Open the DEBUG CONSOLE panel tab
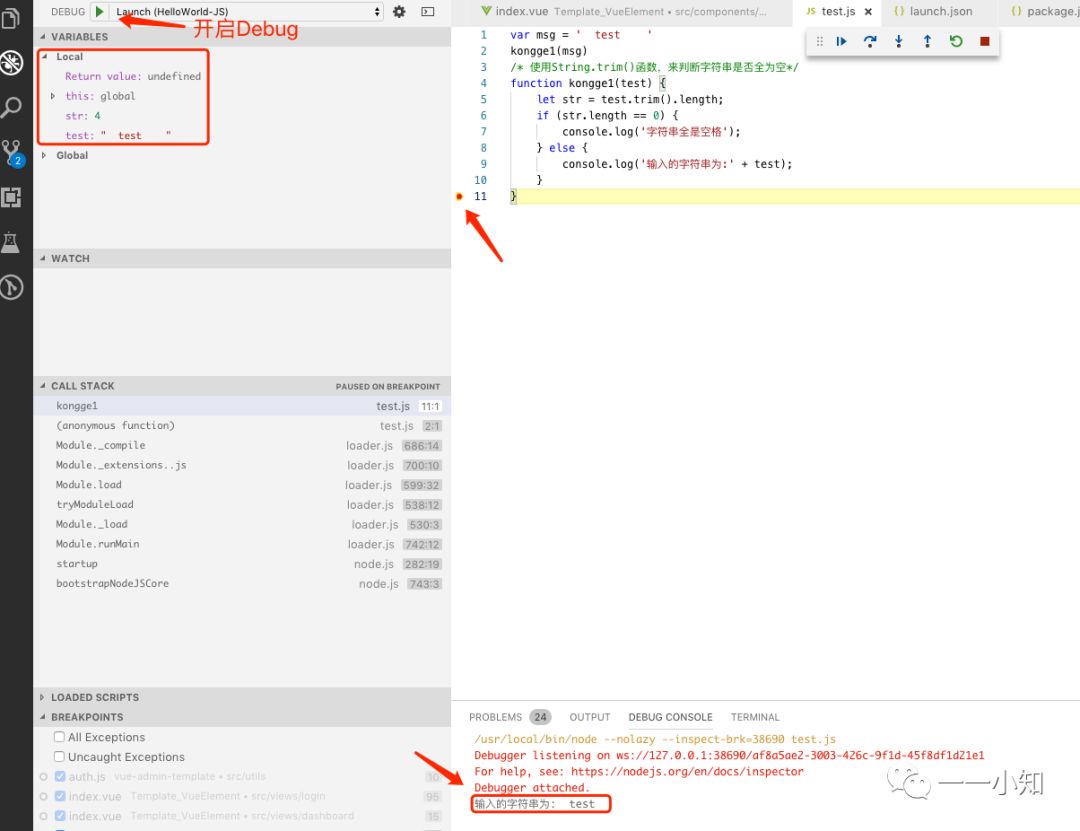The image size is (1080, 831). coord(670,717)
